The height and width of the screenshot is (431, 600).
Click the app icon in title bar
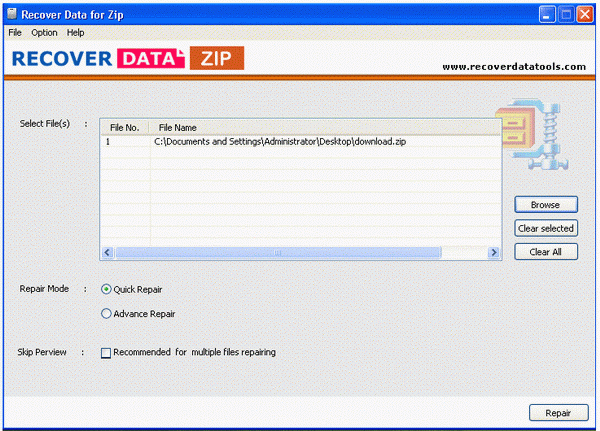click(12, 14)
